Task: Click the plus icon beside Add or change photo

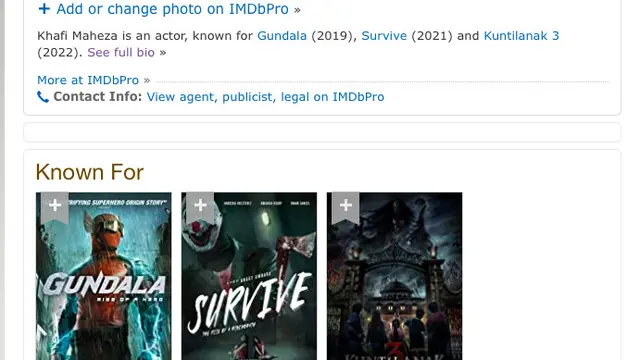Action: pyautogui.click(x=44, y=9)
